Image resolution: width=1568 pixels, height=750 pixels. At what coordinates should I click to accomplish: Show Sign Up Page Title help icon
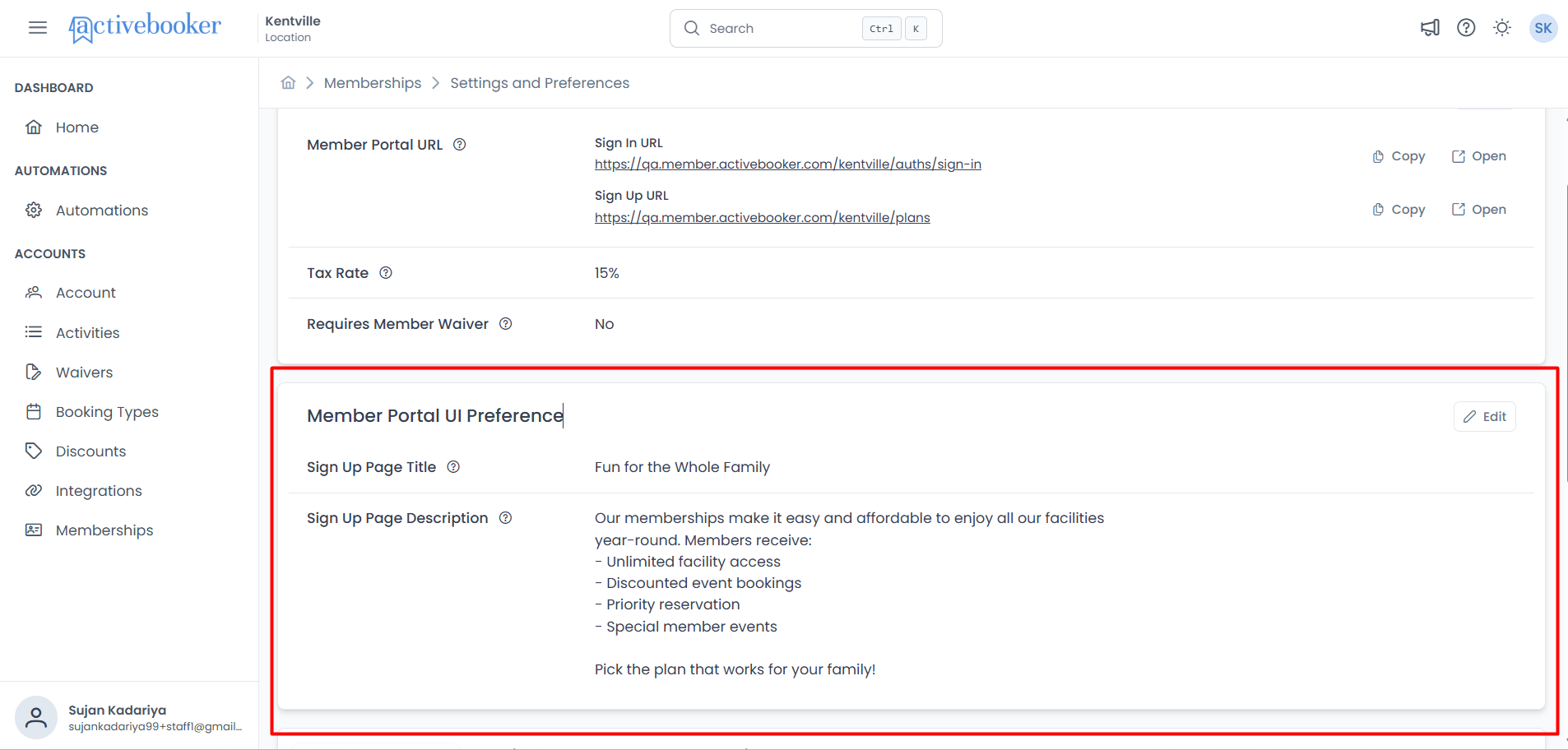(x=453, y=467)
